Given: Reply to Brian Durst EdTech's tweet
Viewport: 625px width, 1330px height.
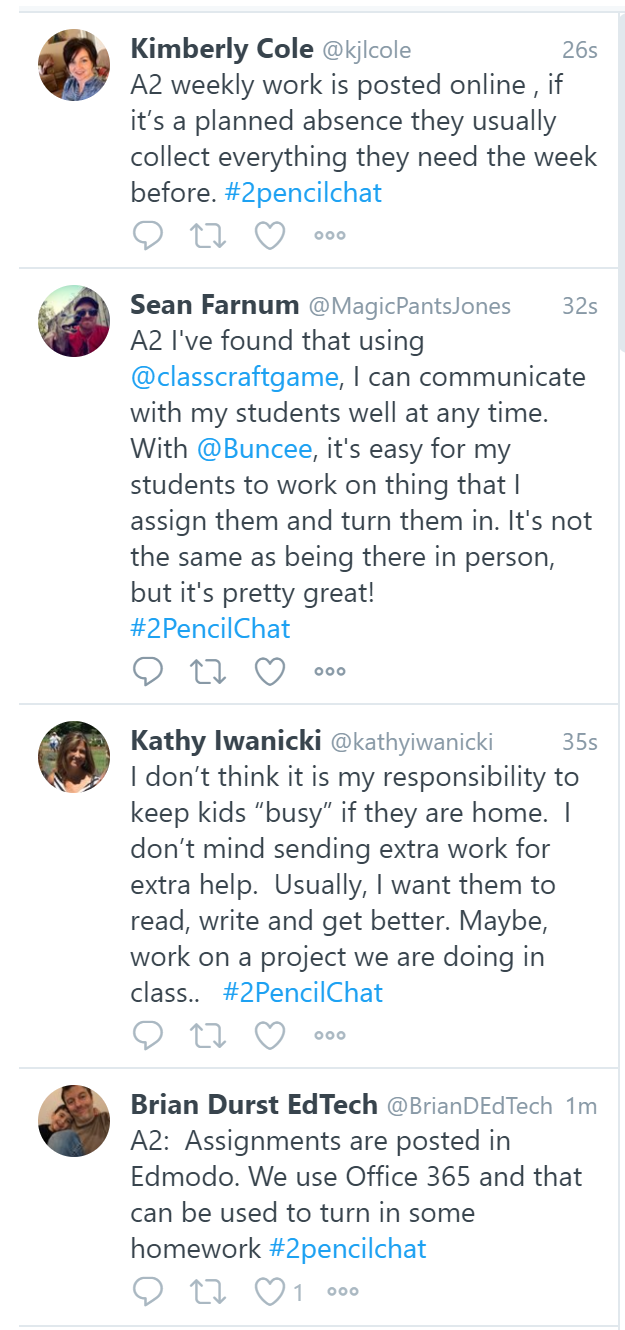Looking at the screenshot, I should point(148,1292).
